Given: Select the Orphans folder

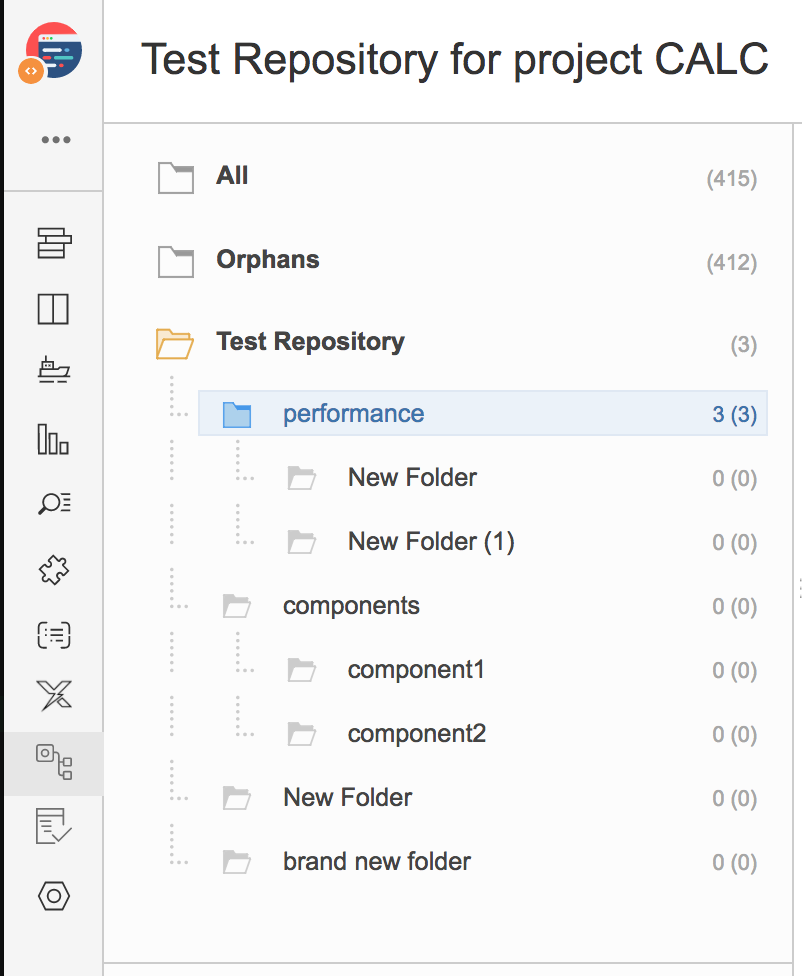Looking at the screenshot, I should (x=268, y=260).
